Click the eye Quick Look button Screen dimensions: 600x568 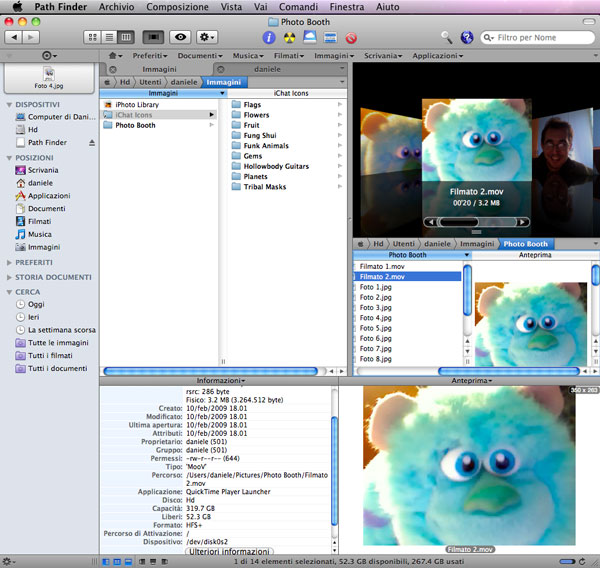point(180,37)
